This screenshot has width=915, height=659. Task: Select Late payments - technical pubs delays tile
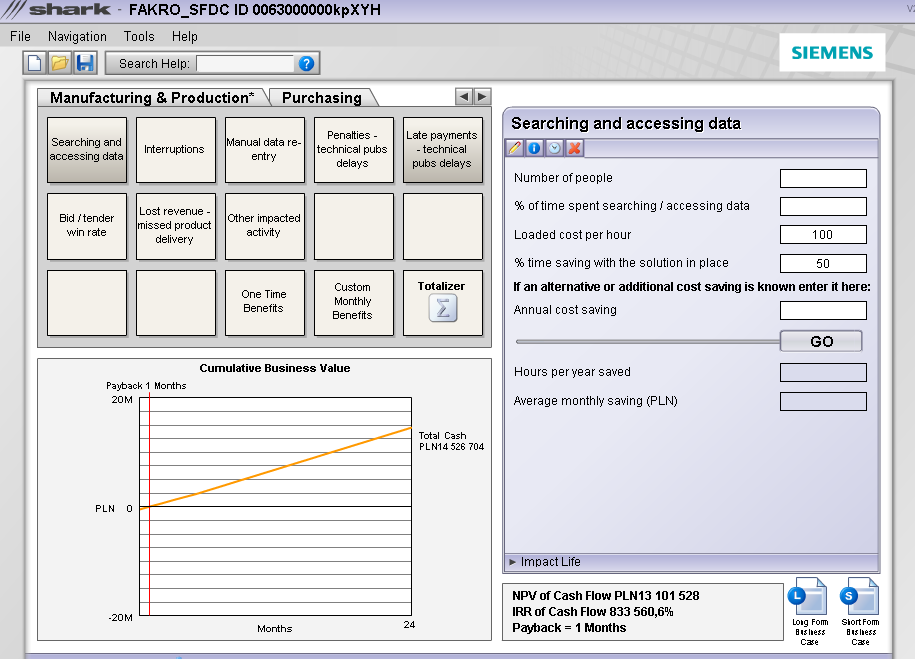(x=443, y=150)
